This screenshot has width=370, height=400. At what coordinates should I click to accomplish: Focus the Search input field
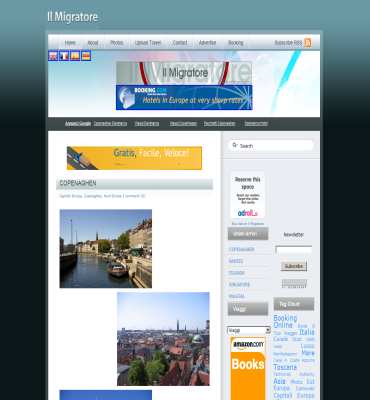(x=271, y=146)
